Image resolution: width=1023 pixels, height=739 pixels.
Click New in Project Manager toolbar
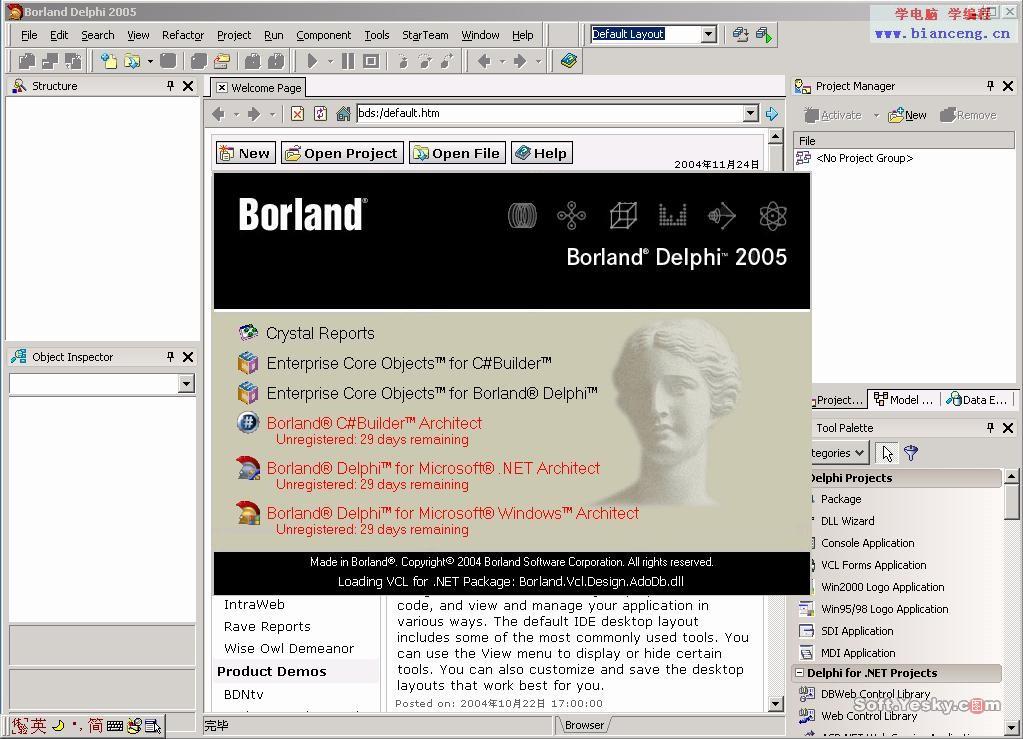tap(908, 115)
